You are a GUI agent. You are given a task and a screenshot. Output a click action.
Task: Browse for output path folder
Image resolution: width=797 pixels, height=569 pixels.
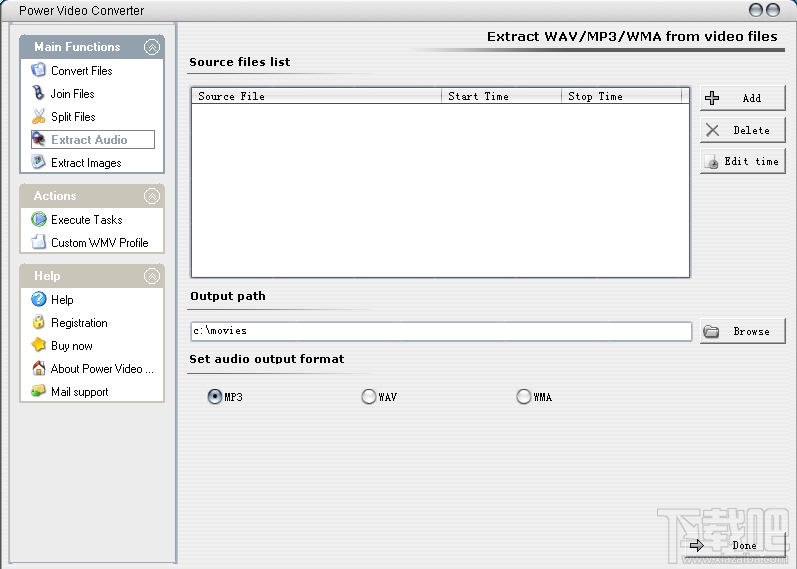pos(743,331)
